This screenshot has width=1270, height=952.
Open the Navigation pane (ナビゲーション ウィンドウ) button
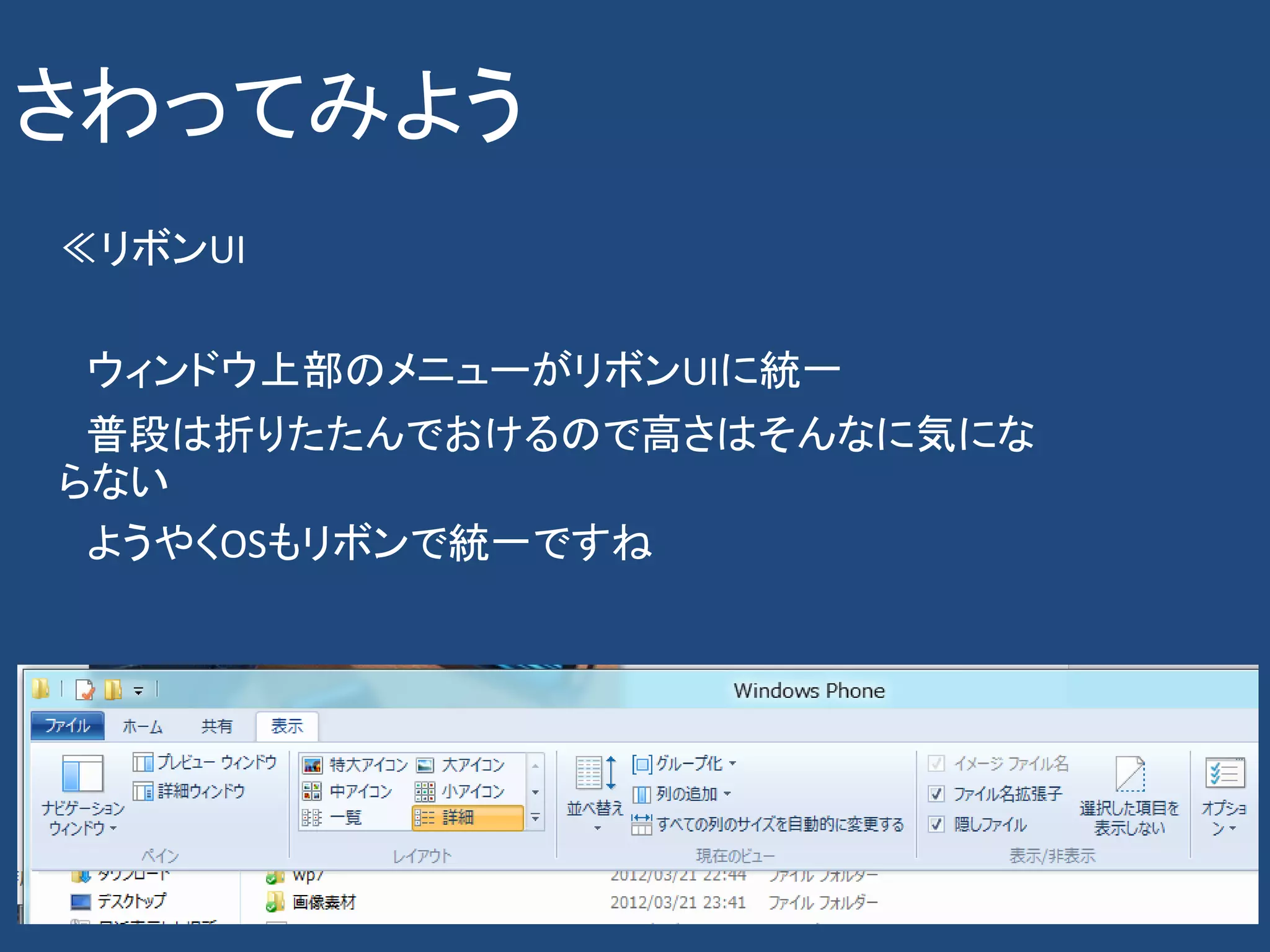(82, 795)
